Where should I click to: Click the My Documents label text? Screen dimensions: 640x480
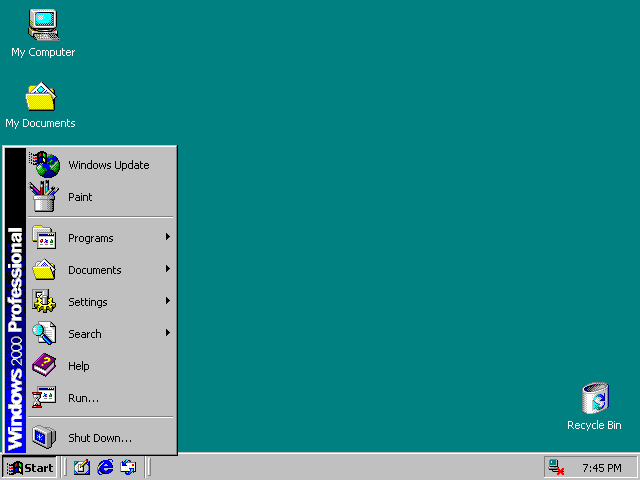pos(40,123)
